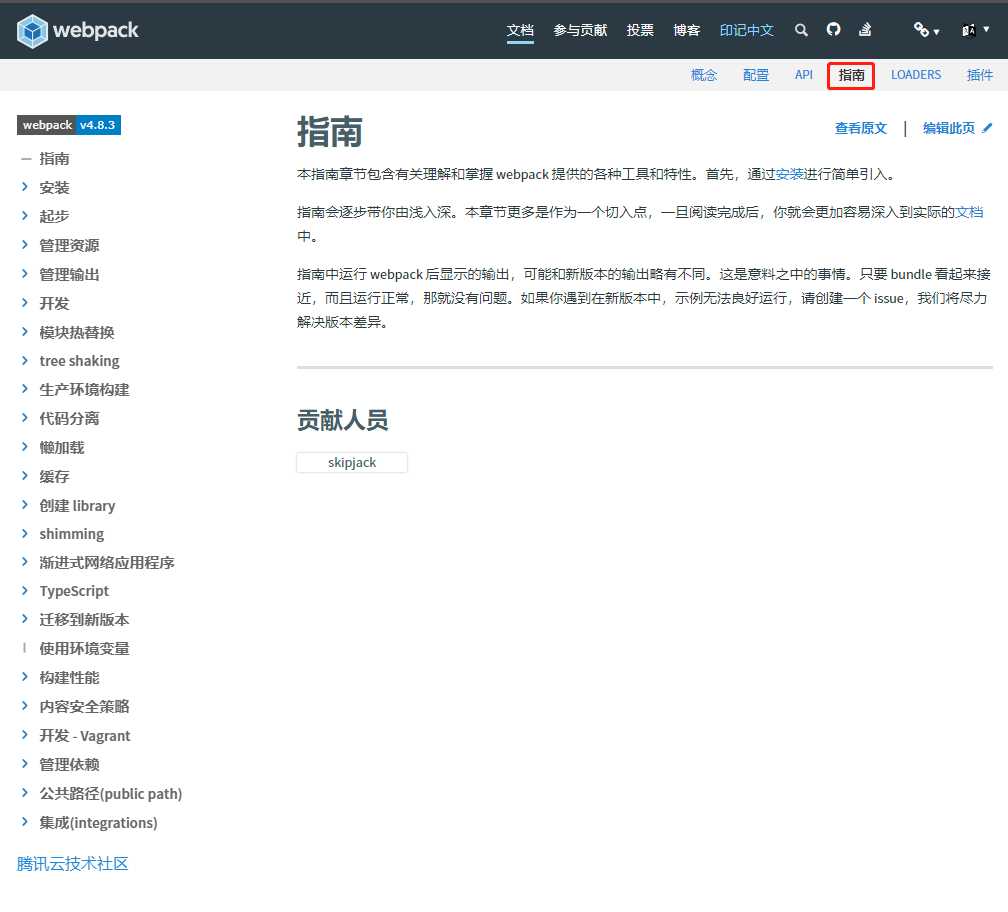Viewport: 1008px width, 912px height.
Task: Open the 迁移到新版本 sidebar item
Action: point(84,620)
